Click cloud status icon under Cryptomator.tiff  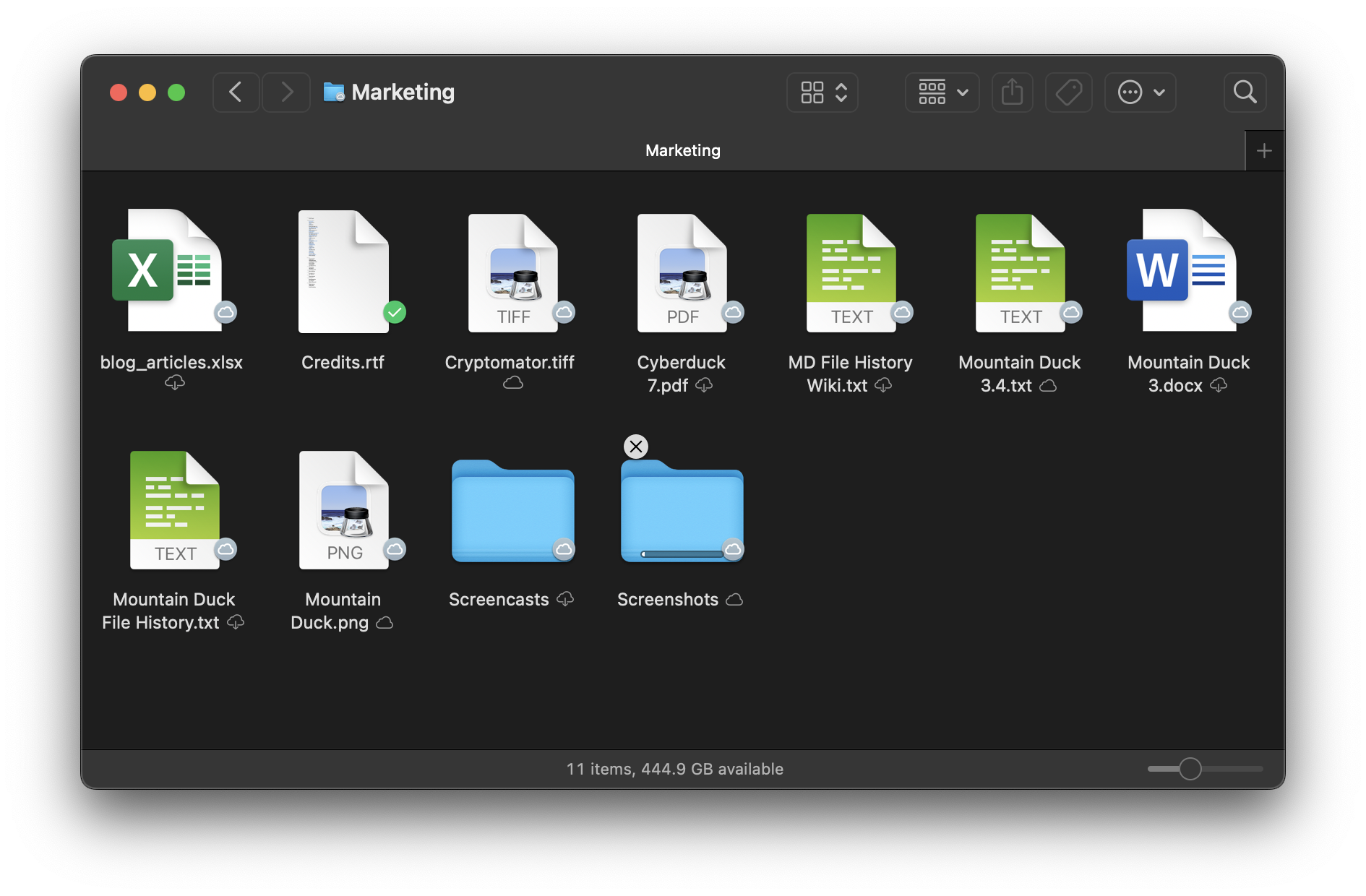point(513,382)
